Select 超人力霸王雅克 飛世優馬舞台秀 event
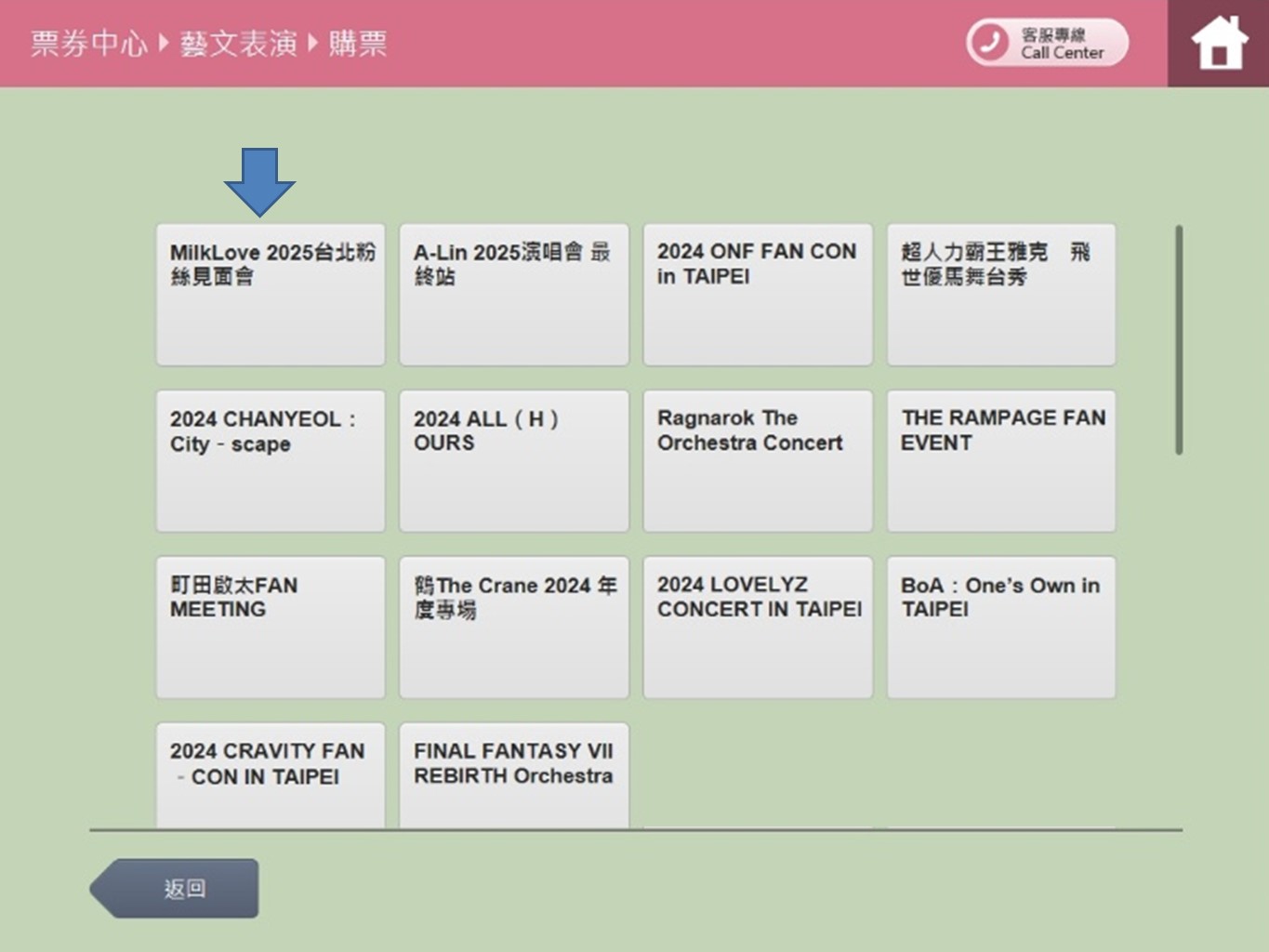Viewport: 1269px width, 952px height. coord(1001,294)
